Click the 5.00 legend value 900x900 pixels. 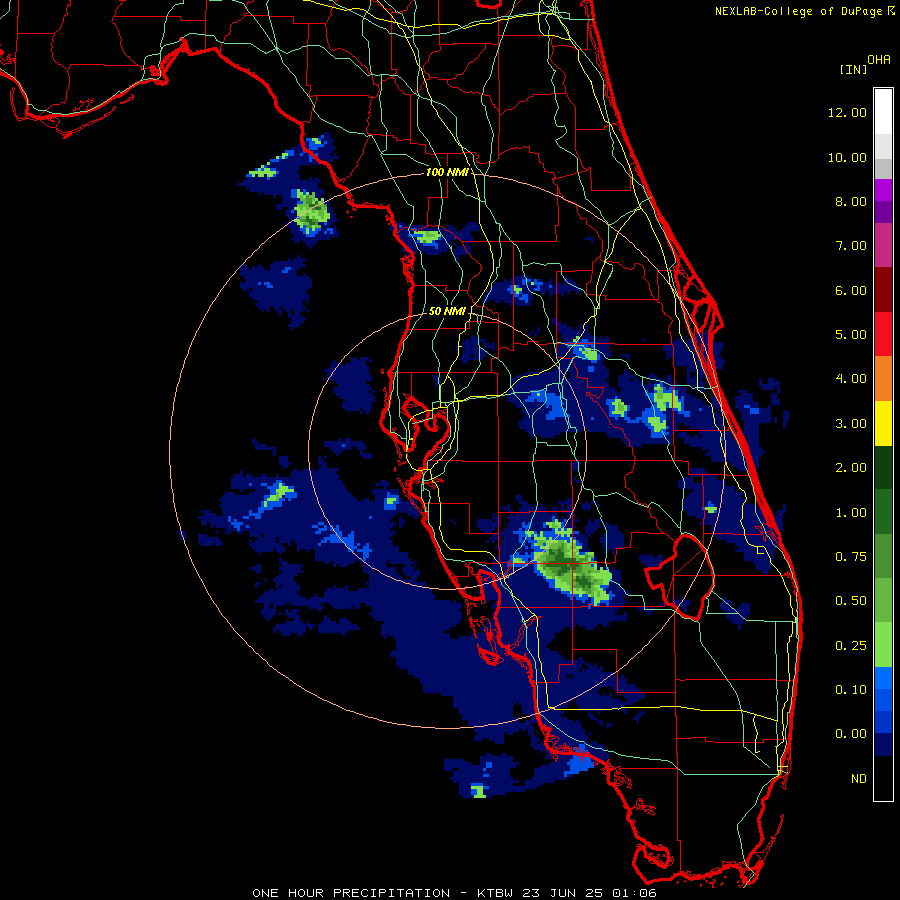(851, 335)
